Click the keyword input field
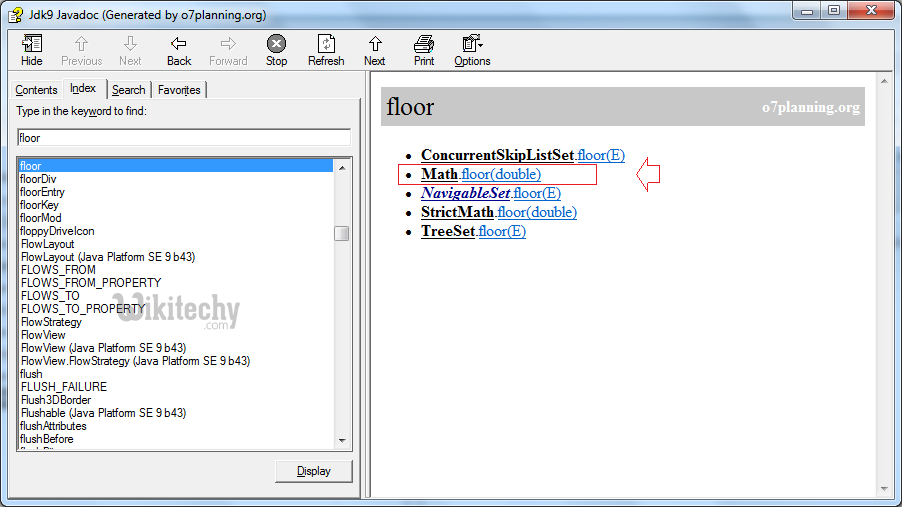The height and width of the screenshot is (507, 902). [x=184, y=138]
